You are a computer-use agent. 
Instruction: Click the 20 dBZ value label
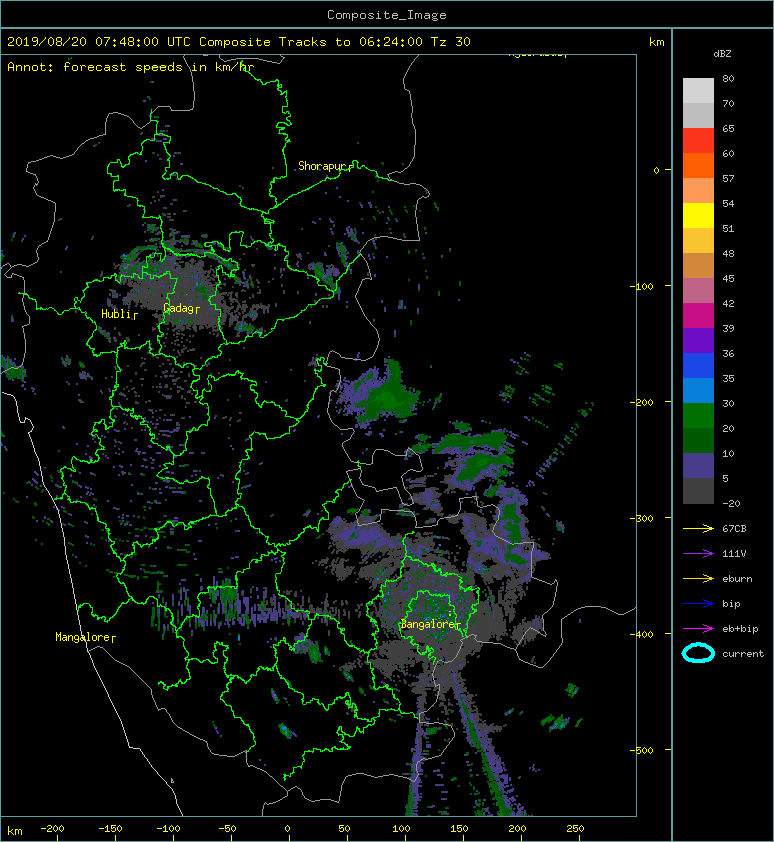pyautogui.click(x=728, y=429)
